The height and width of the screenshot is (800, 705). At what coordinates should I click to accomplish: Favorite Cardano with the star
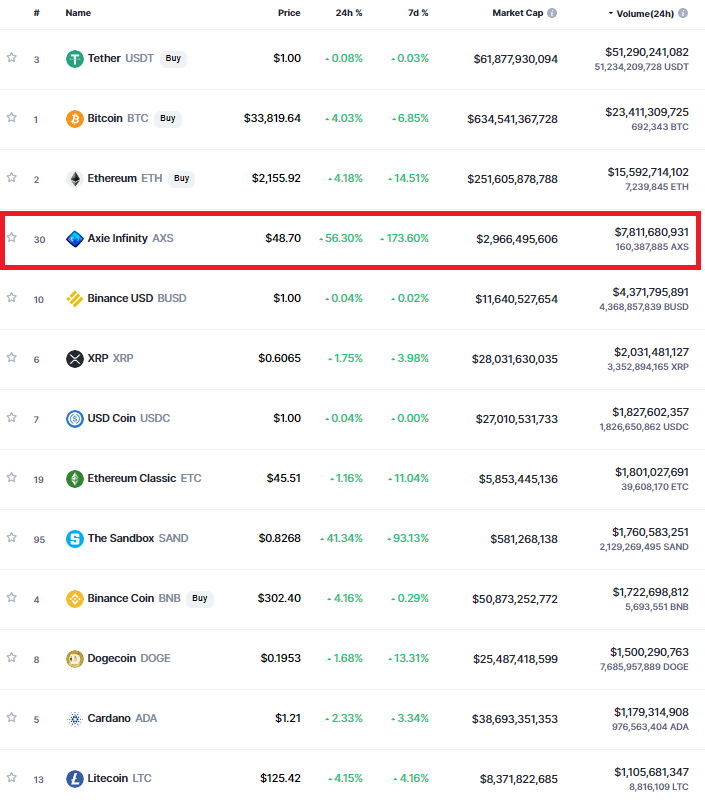(12, 717)
